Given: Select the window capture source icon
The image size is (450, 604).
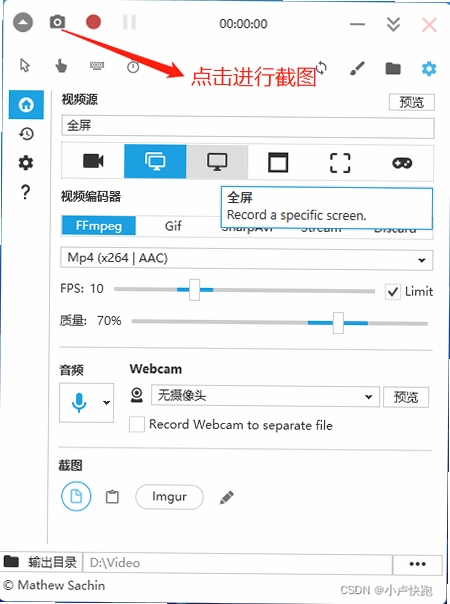Looking at the screenshot, I should tap(278, 162).
